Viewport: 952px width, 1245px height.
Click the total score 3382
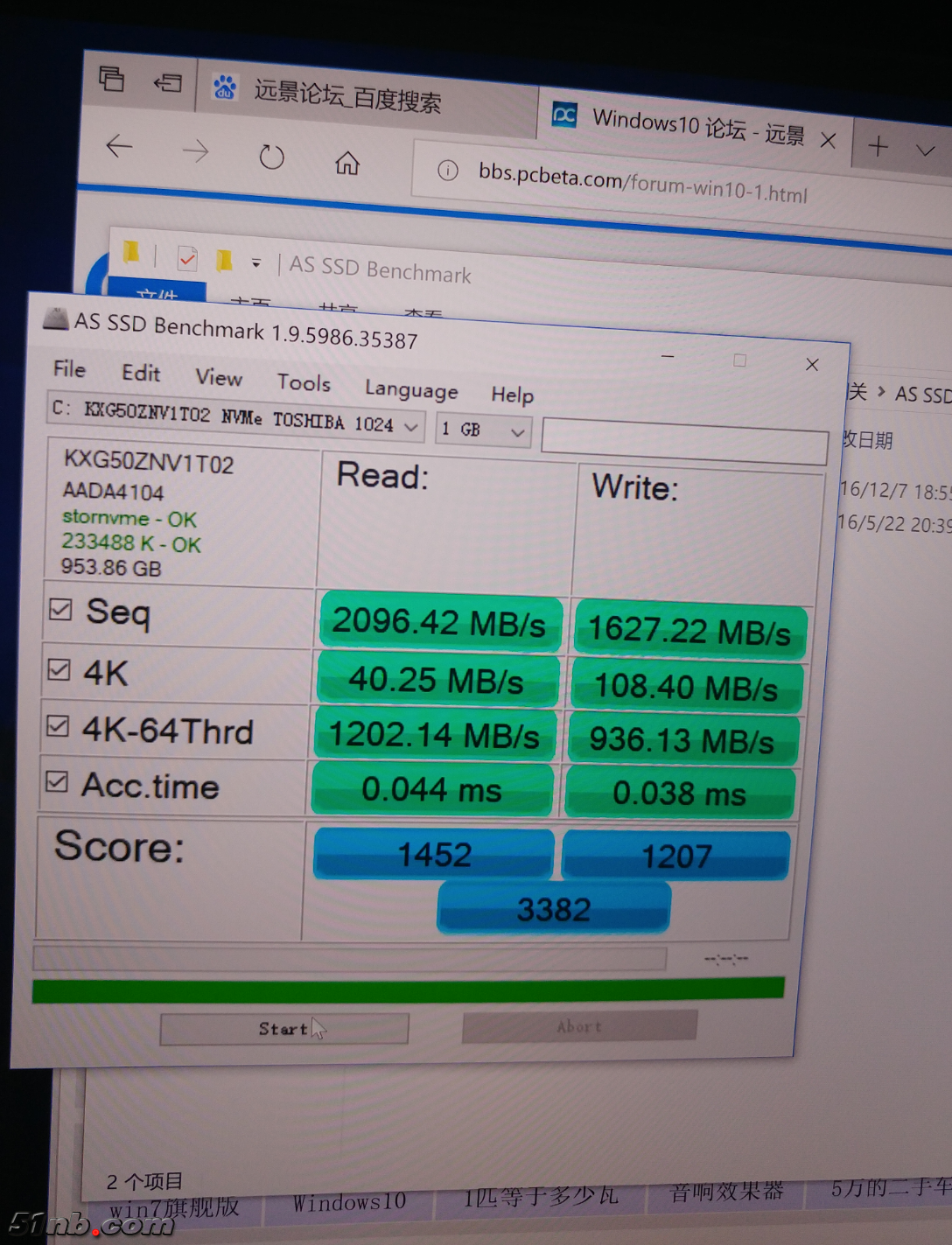coord(554,908)
